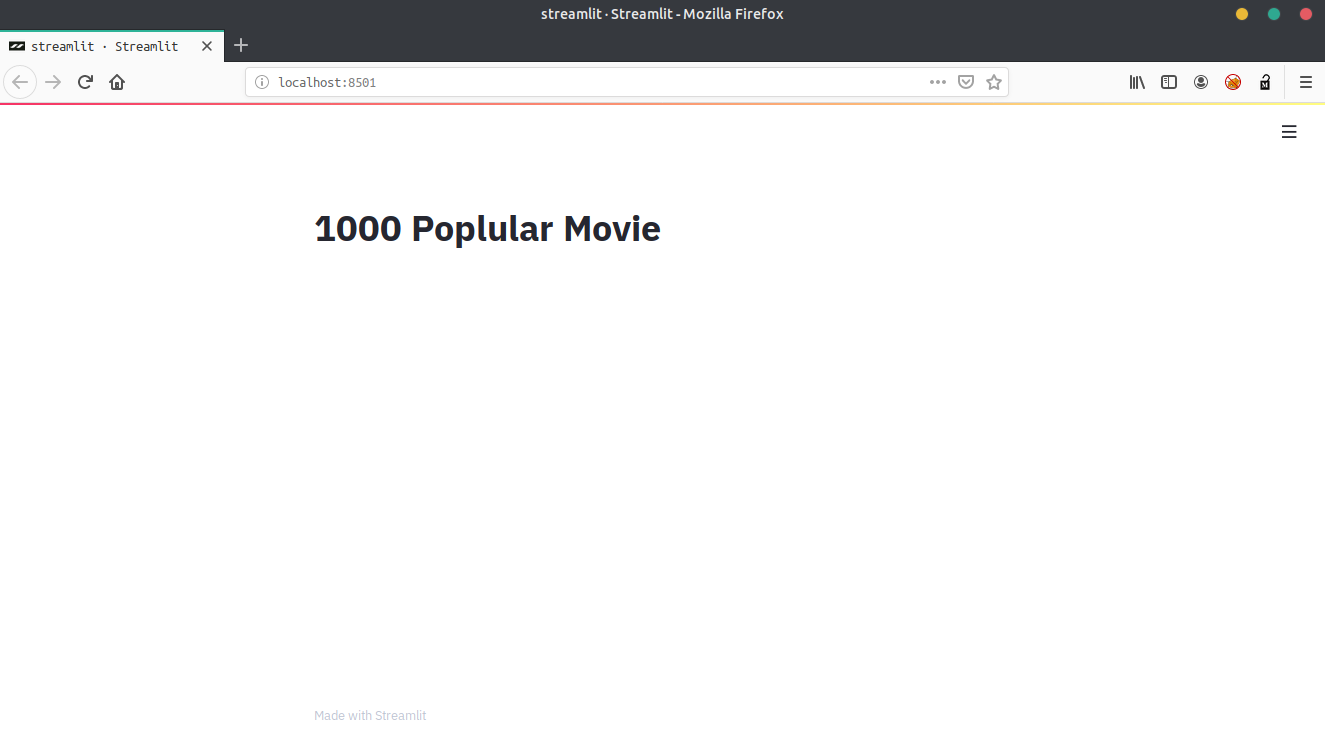
Task: Go back one page in Firefox
Action: pos(20,82)
